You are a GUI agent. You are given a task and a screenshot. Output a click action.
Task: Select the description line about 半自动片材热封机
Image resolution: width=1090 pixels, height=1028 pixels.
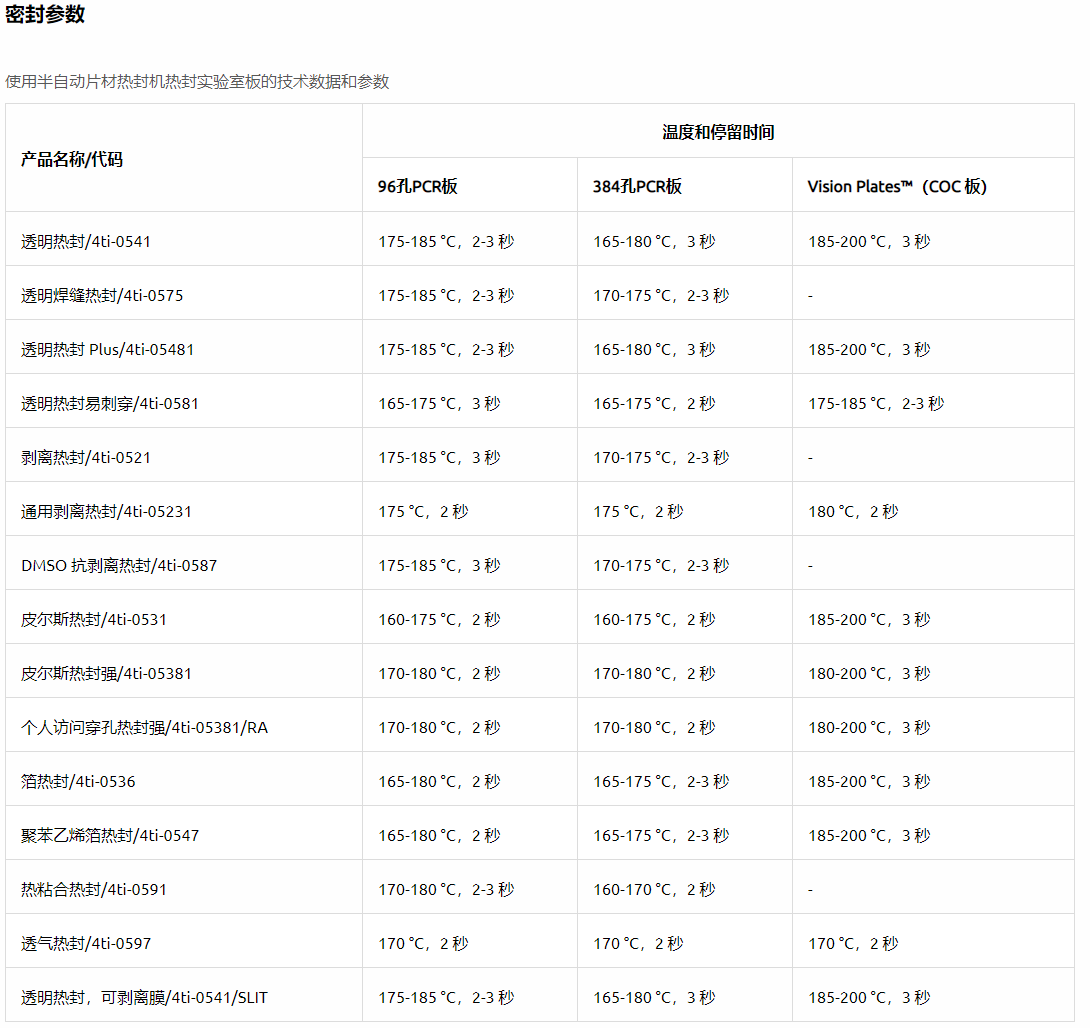pyautogui.click(x=197, y=81)
